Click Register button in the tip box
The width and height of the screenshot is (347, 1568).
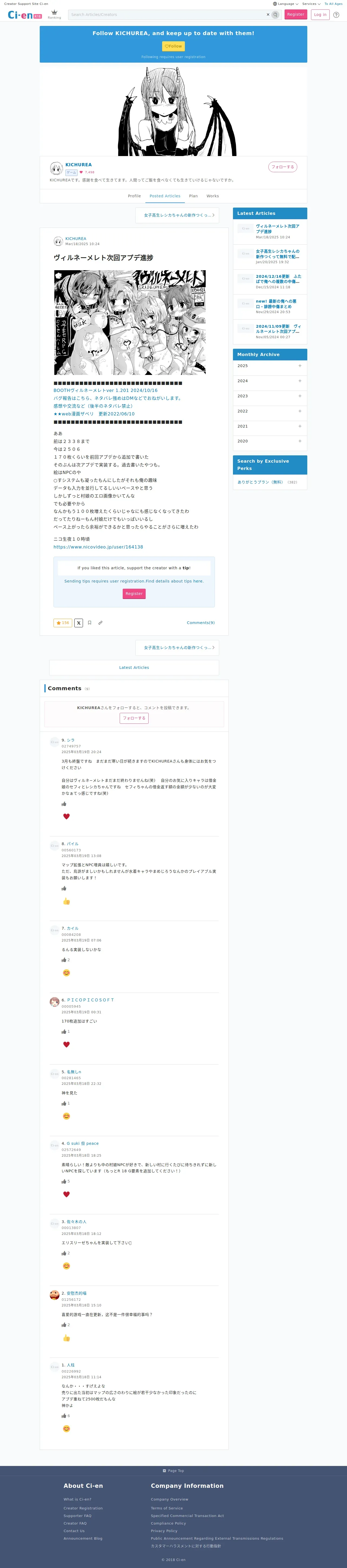pyautogui.click(x=134, y=594)
